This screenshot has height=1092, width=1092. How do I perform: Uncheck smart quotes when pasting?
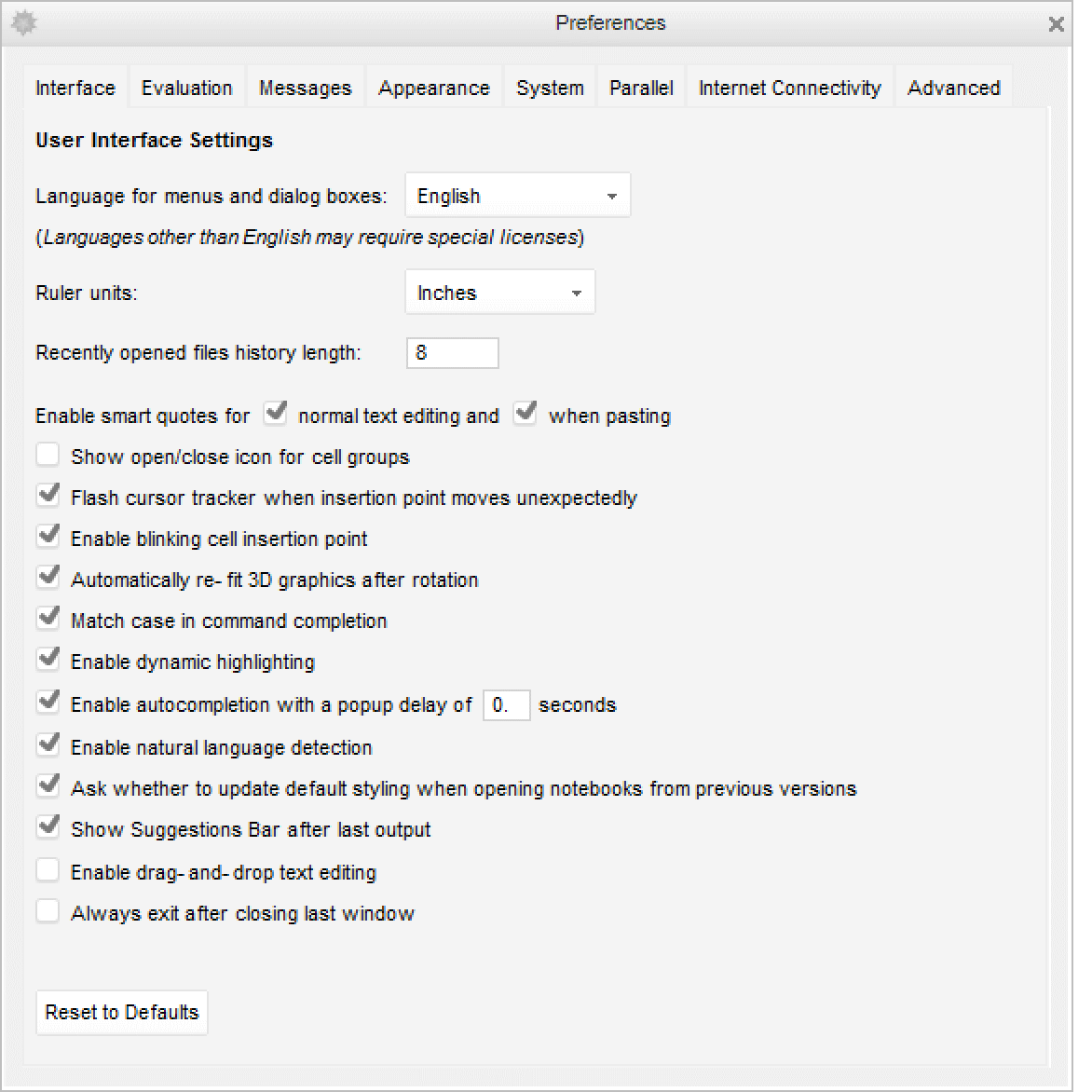[526, 413]
